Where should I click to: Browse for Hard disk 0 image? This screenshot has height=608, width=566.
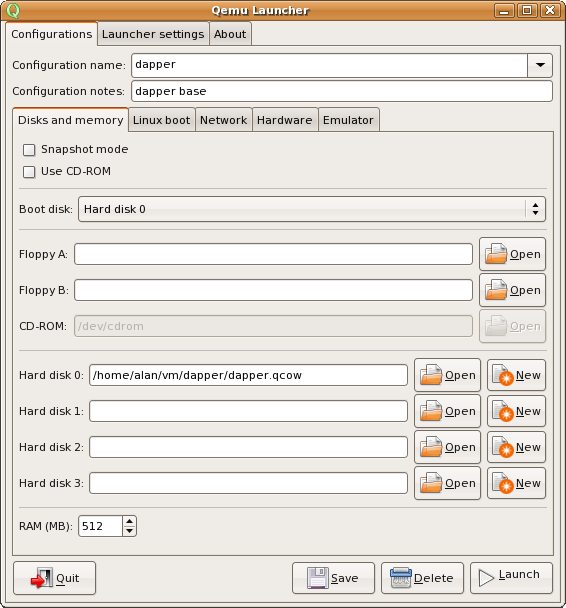pyautogui.click(x=447, y=375)
